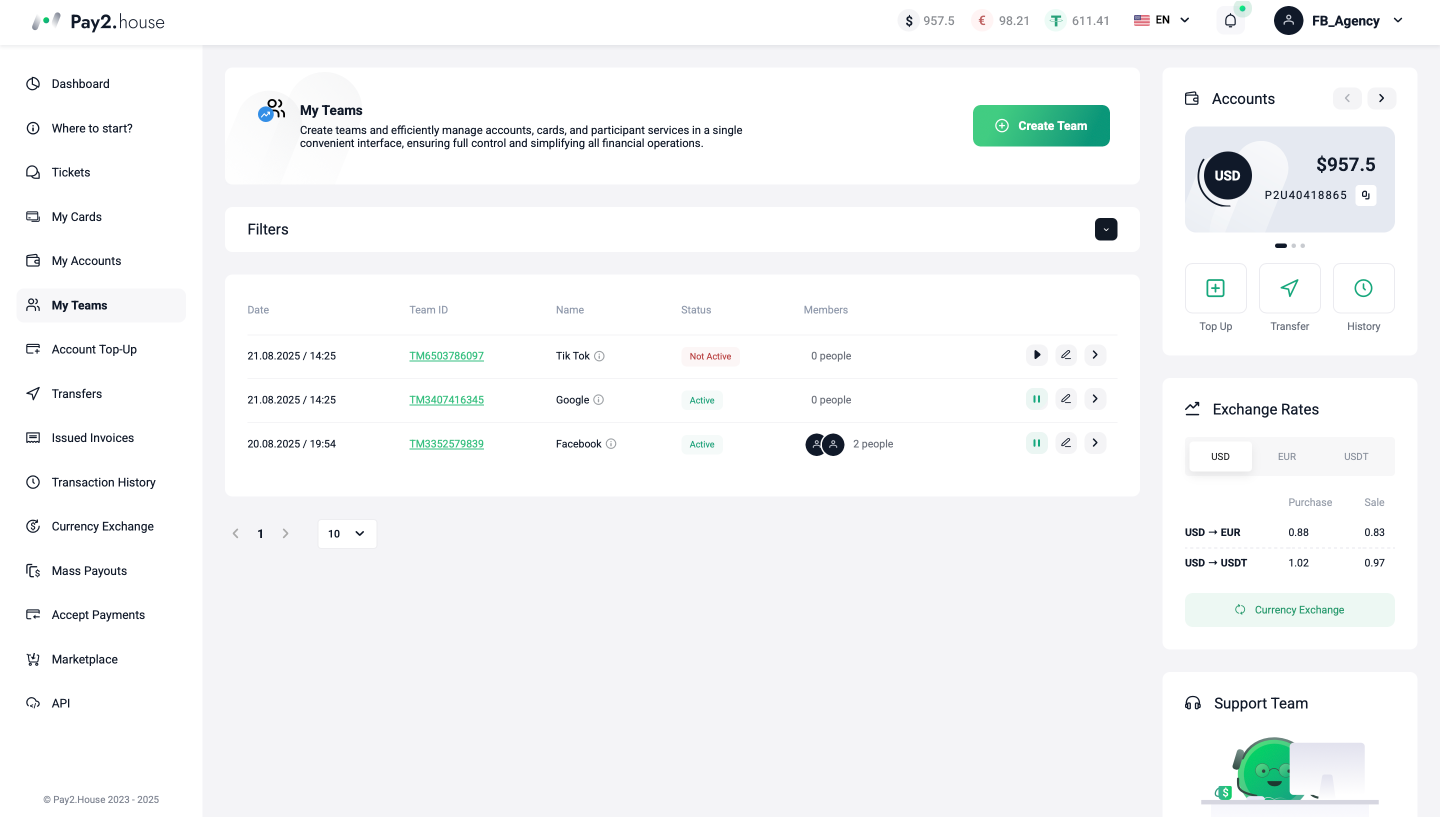Pause the Google team
Screen dimensions: 1440x817
point(1037,399)
